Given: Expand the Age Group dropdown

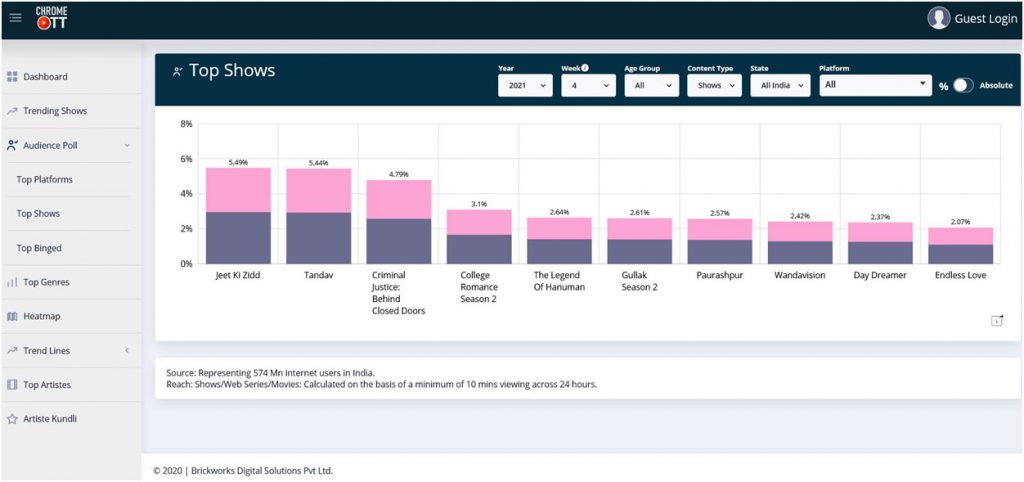Looking at the screenshot, I should pyautogui.click(x=651, y=86).
